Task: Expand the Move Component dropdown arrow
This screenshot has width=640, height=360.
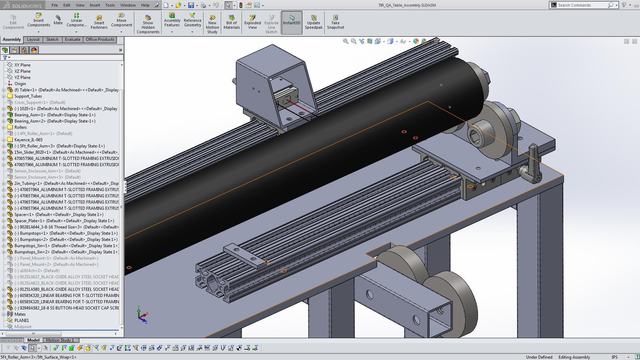Action: tap(121, 31)
